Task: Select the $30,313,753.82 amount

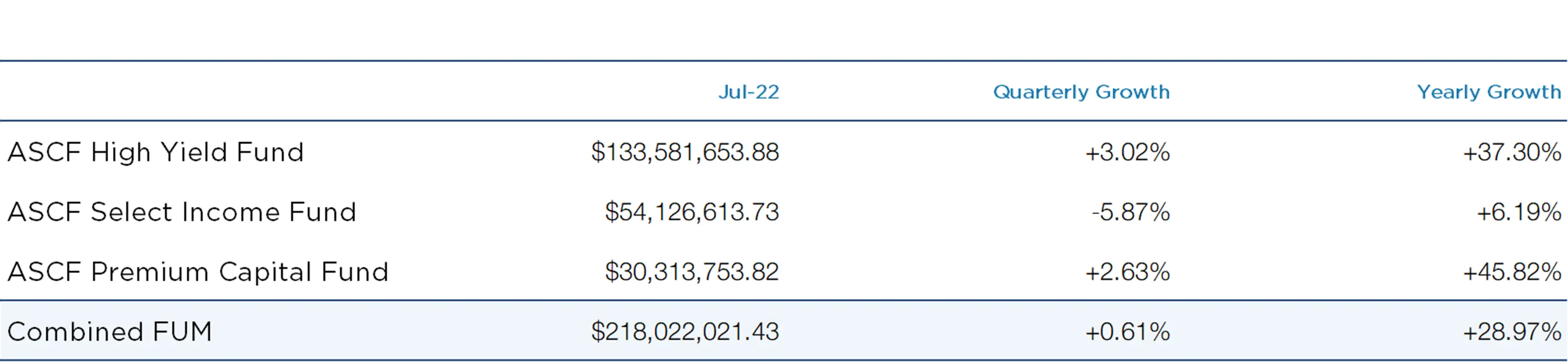Action: (x=691, y=272)
